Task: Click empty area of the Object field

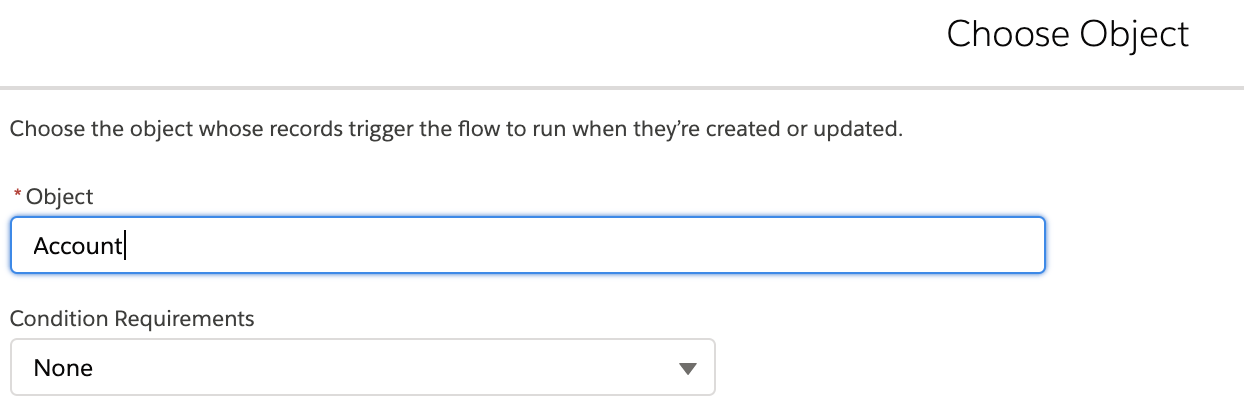Action: click(700, 245)
